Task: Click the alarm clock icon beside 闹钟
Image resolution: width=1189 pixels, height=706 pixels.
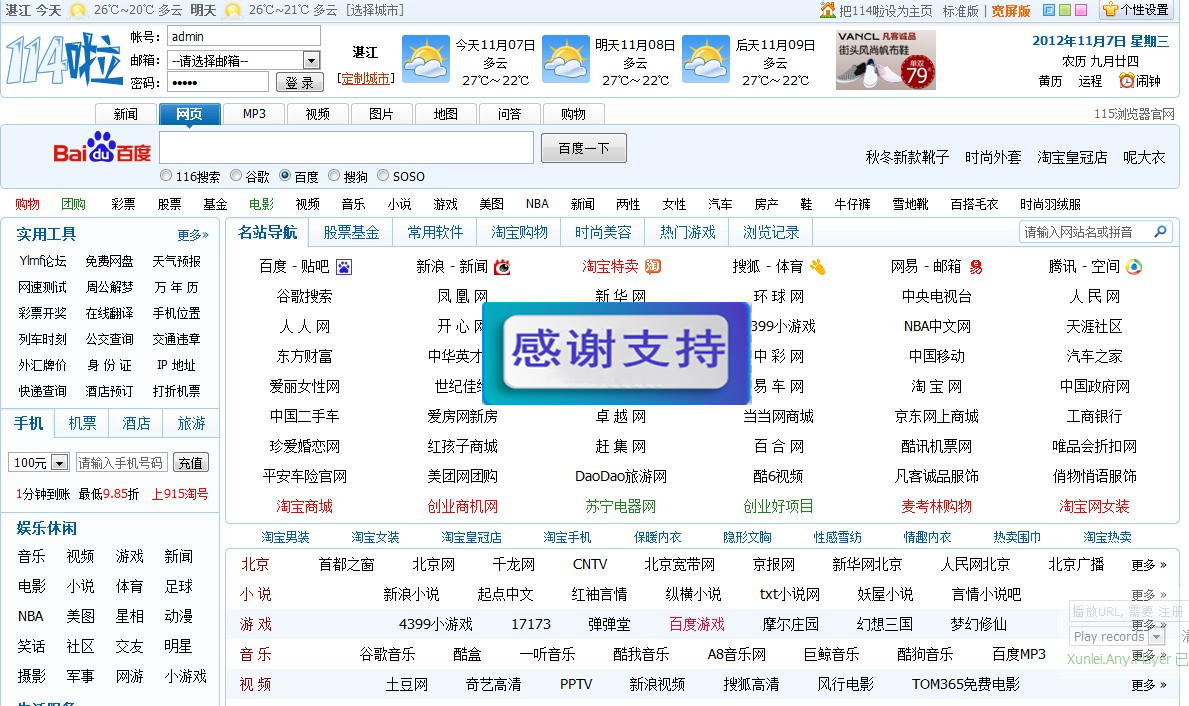Action: pos(1126,80)
